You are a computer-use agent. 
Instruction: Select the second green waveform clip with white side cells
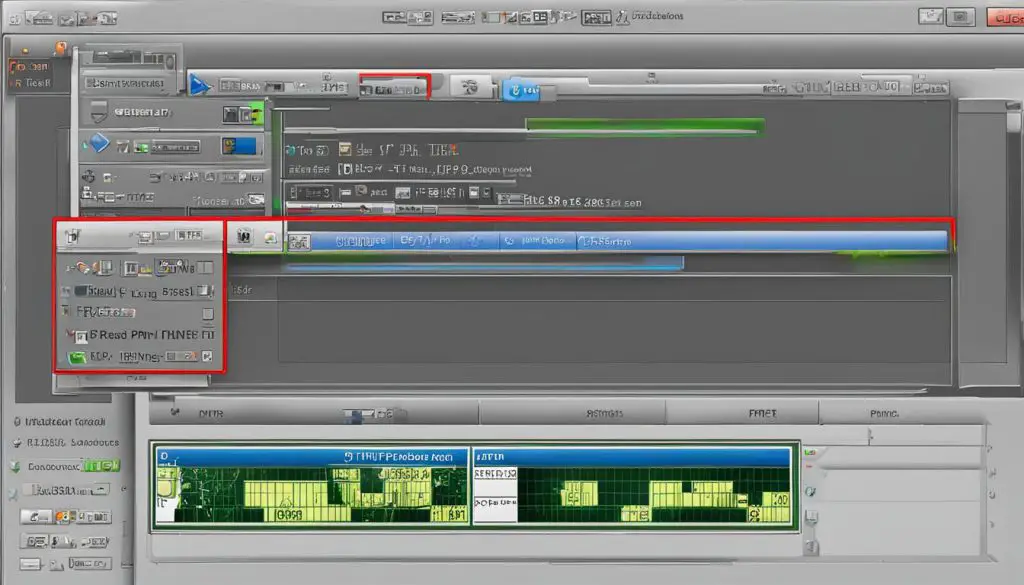631,486
